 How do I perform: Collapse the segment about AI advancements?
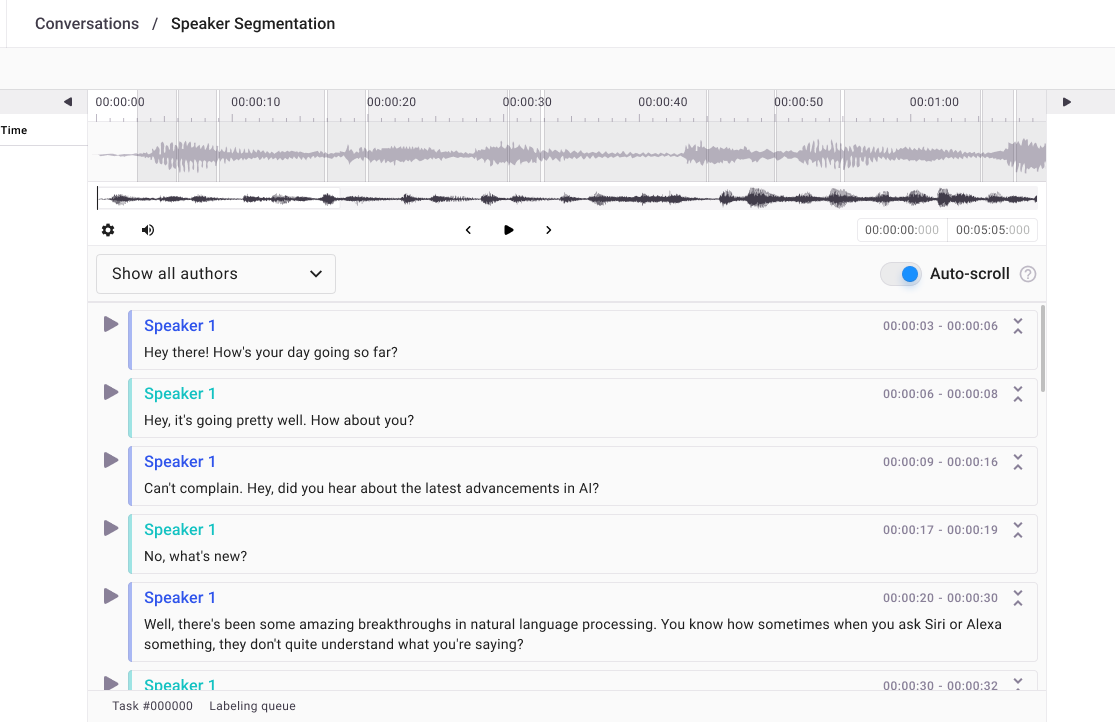point(1017,462)
